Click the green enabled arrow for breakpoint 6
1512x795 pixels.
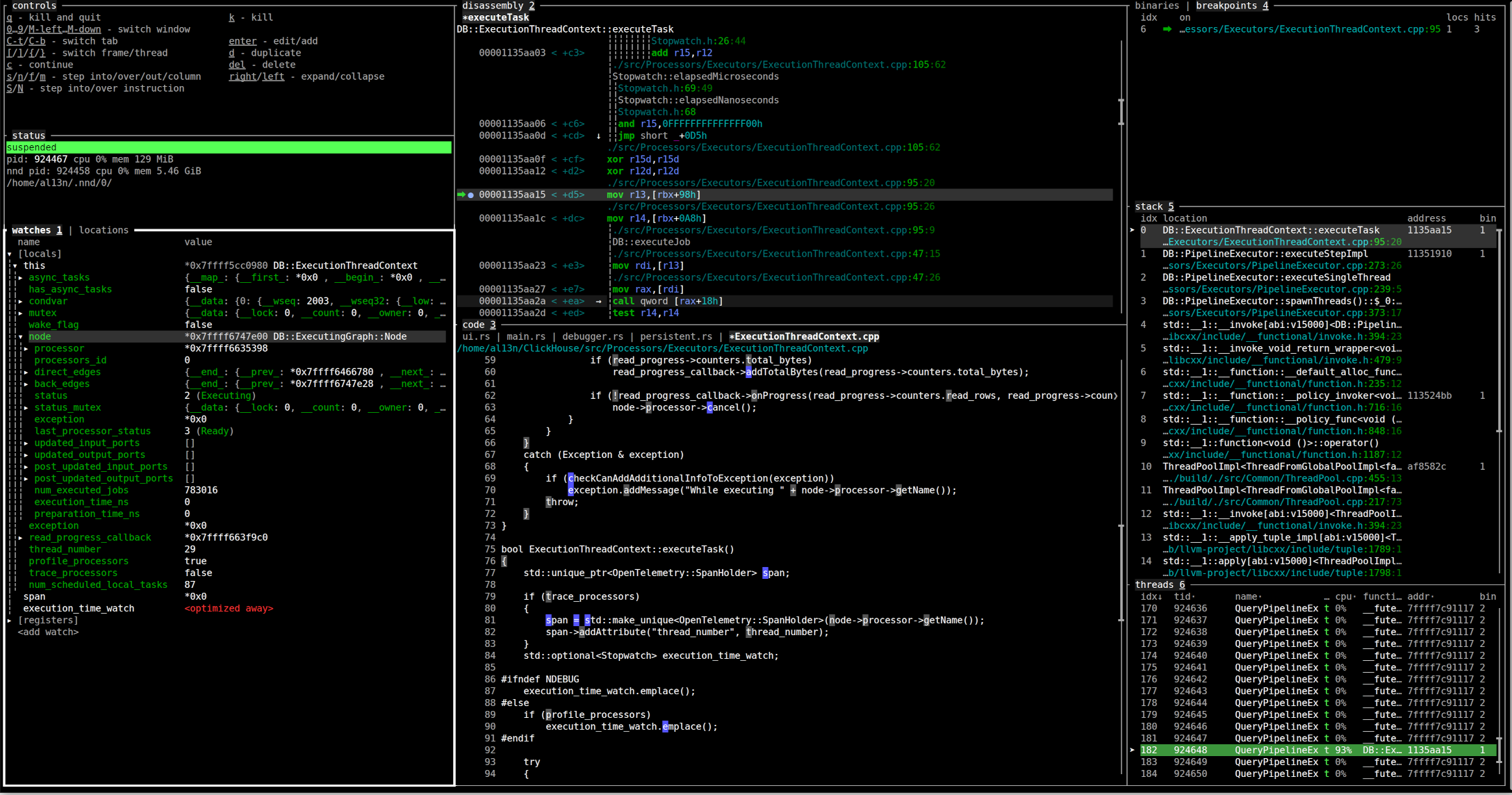(1167, 29)
